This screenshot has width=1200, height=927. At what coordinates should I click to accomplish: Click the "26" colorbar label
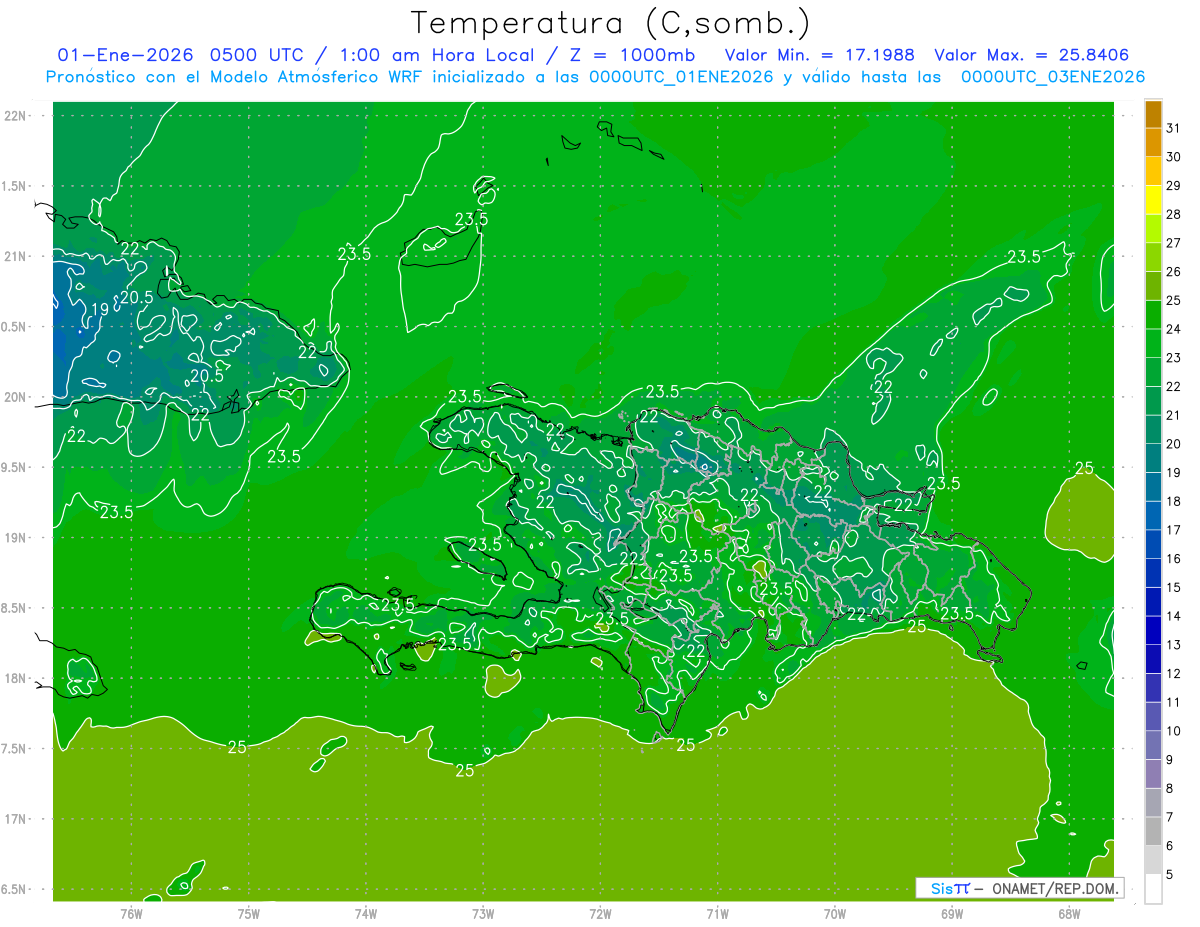1174,271
